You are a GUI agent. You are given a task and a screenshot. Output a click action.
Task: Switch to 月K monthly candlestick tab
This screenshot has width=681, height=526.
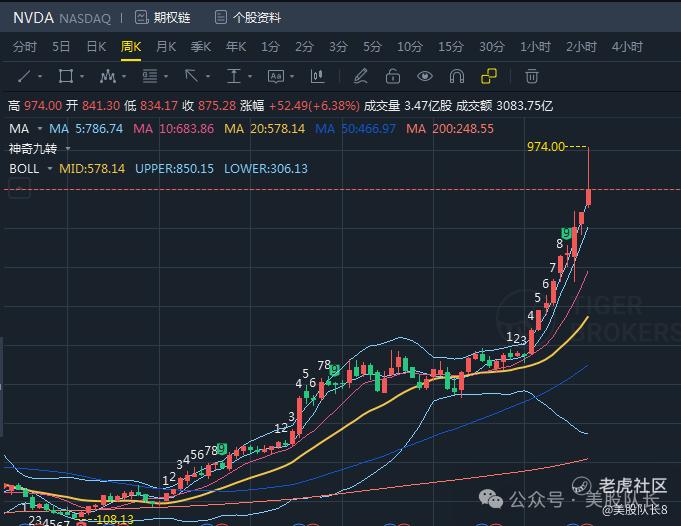pos(166,46)
